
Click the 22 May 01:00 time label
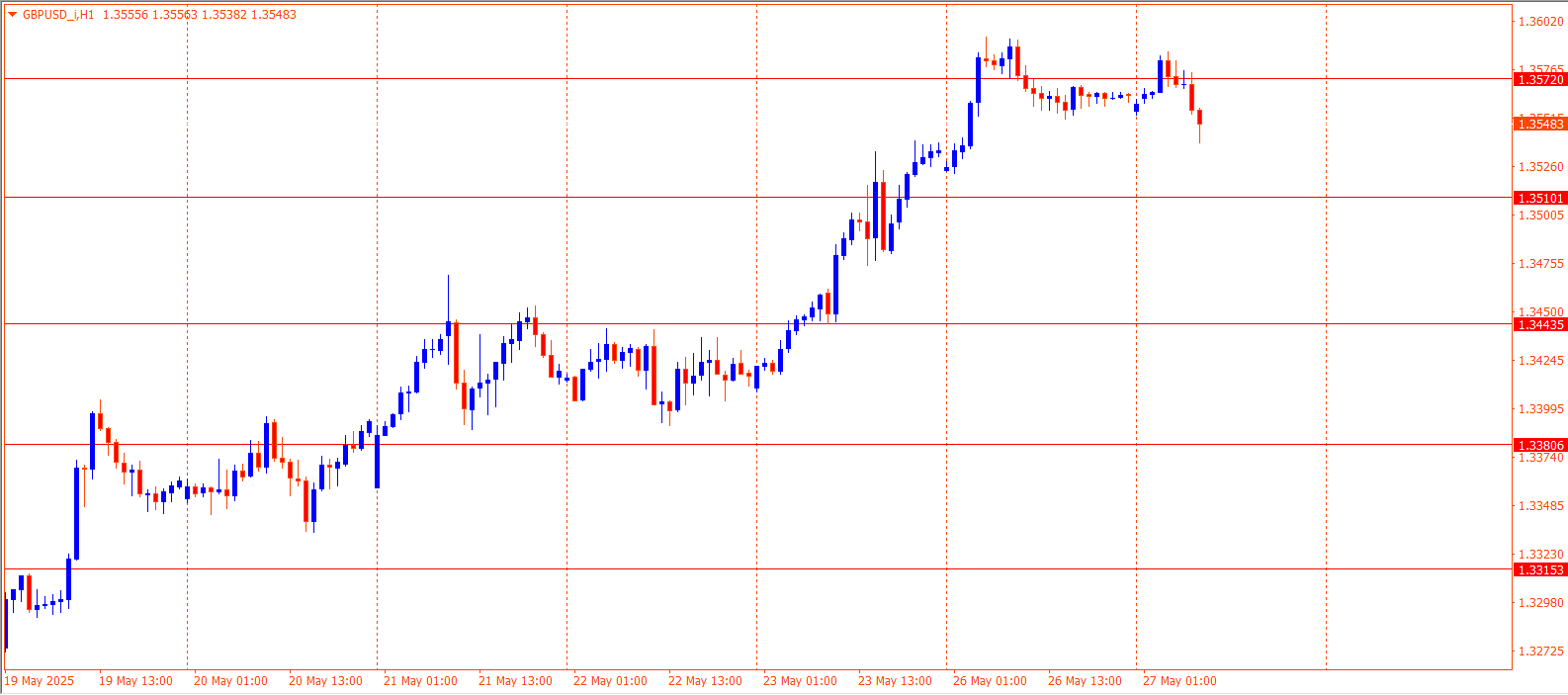click(610, 681)
